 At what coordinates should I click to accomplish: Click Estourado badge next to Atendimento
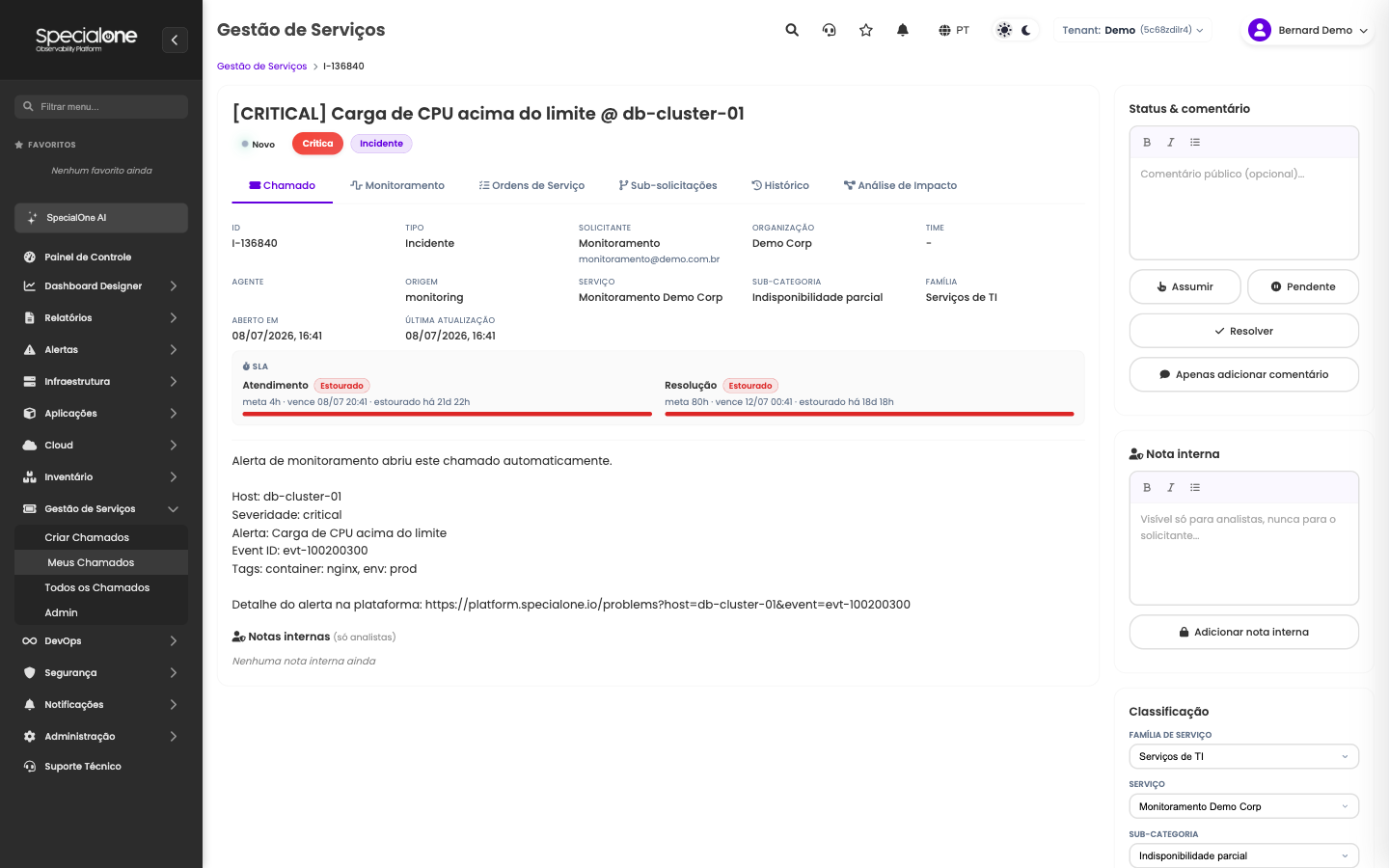[x=341, y=386]
